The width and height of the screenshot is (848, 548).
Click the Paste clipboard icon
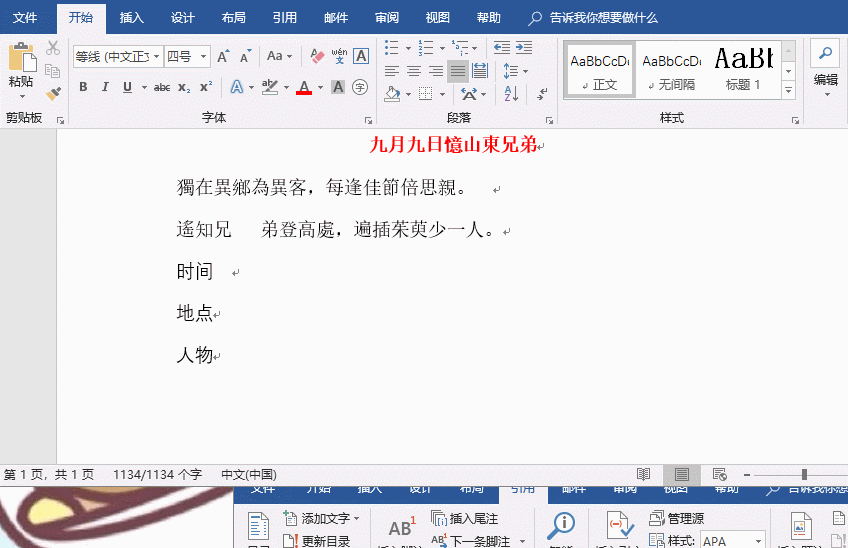pos(22,57)
